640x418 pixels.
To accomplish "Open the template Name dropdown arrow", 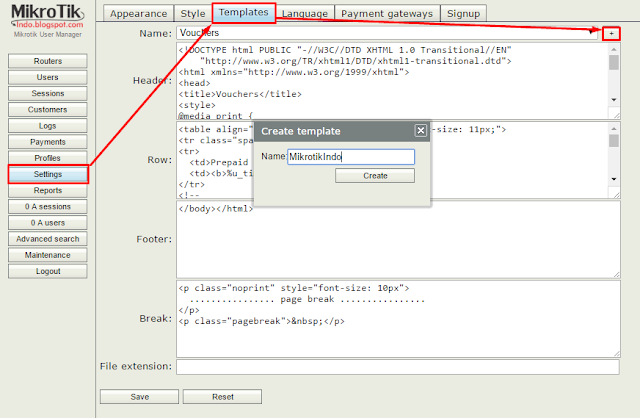I will tap(592, 32).
